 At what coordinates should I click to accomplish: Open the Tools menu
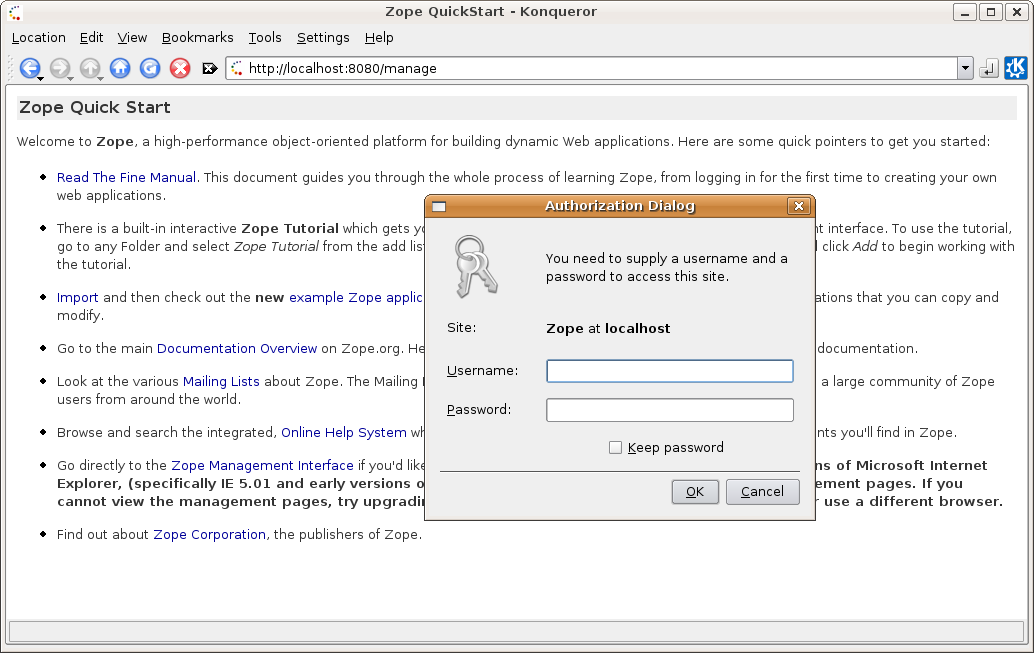265,38
